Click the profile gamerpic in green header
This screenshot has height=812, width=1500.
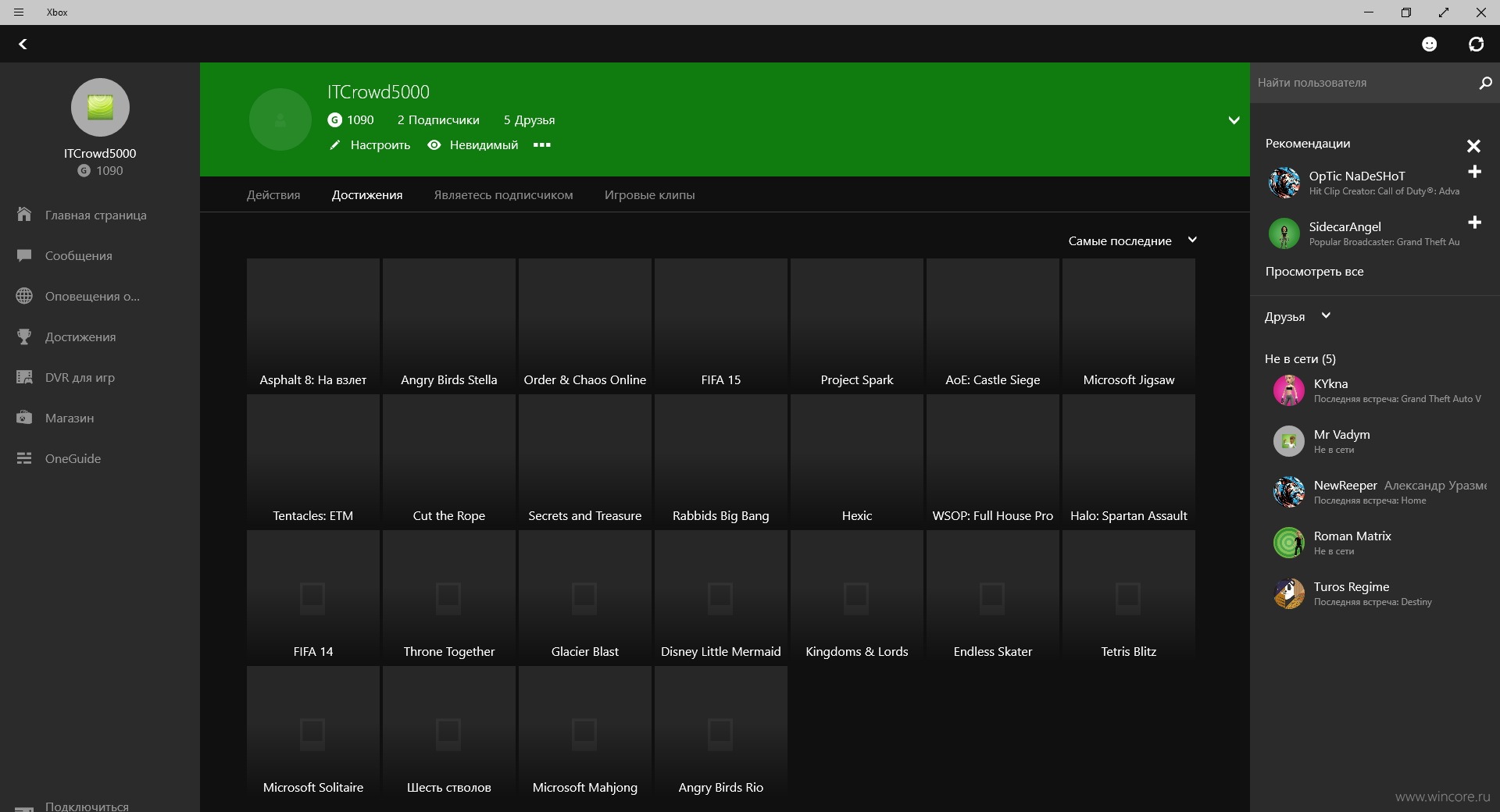(280, 119)
